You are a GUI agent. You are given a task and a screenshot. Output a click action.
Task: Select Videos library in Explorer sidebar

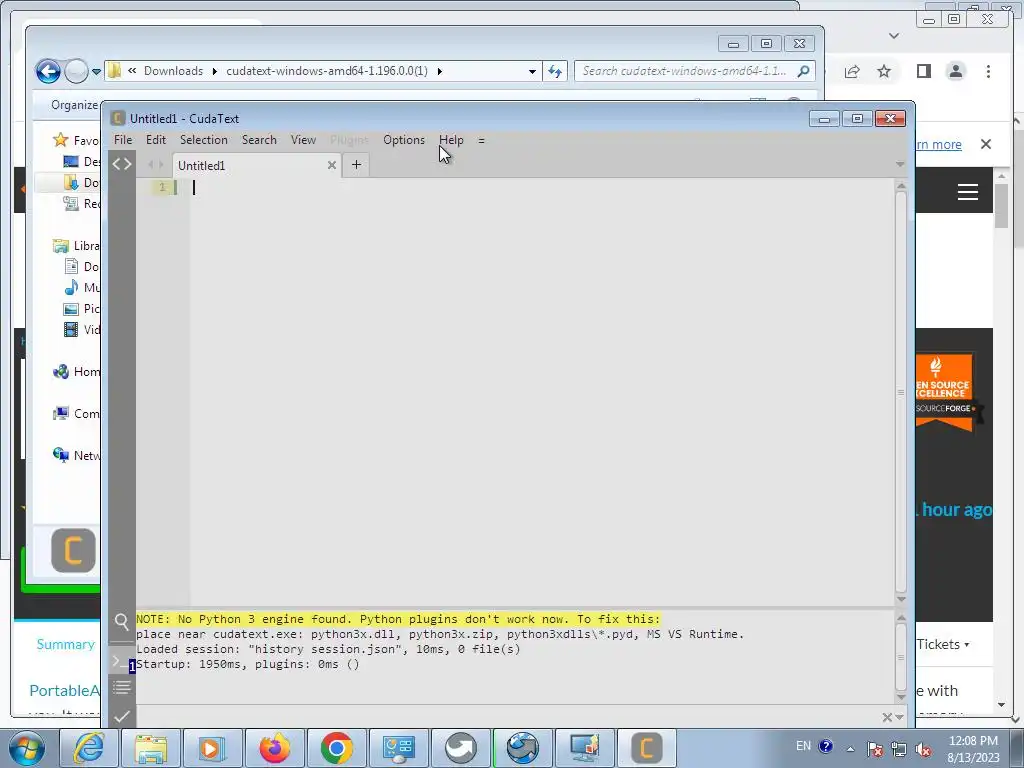[82, 329]
